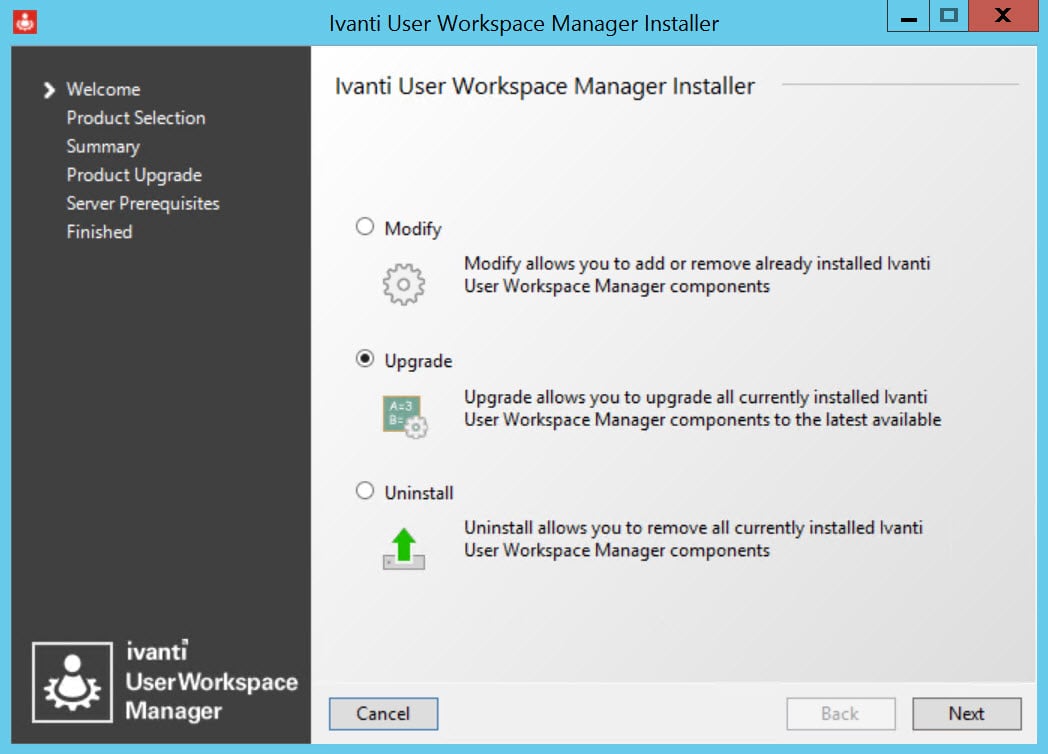Go to the Welcome step in sidebar
Screen dimensions: 1048x754
point(103,89)
